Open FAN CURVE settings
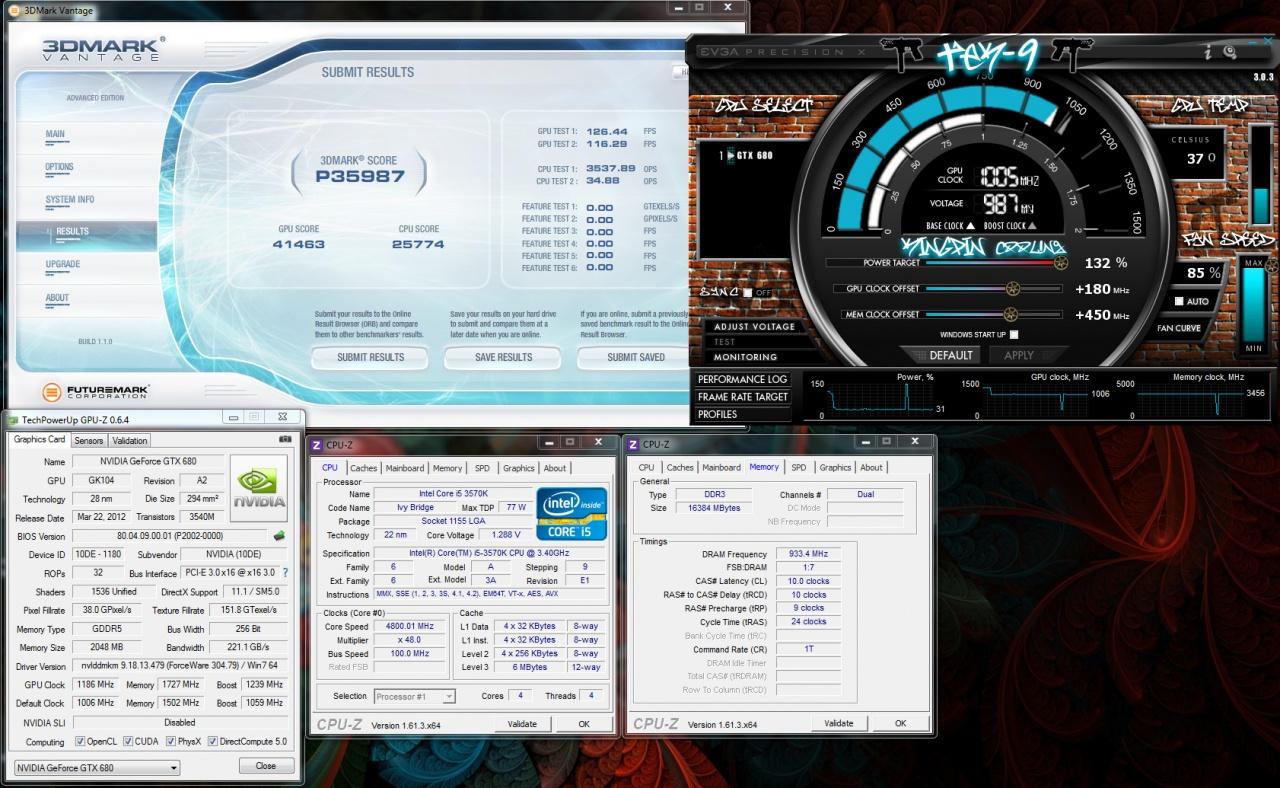The height and width of the screenshot is (788, 1280). 1179,328
